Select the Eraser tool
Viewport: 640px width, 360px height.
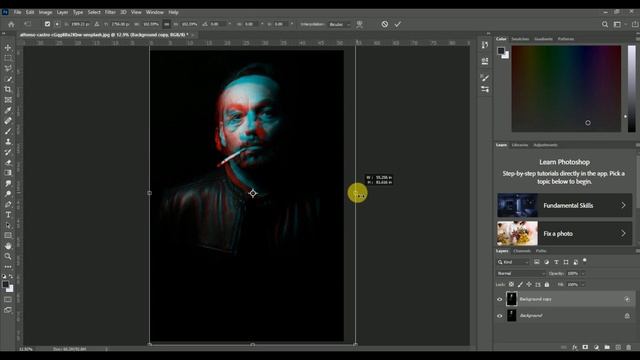[x=8, y=163]
